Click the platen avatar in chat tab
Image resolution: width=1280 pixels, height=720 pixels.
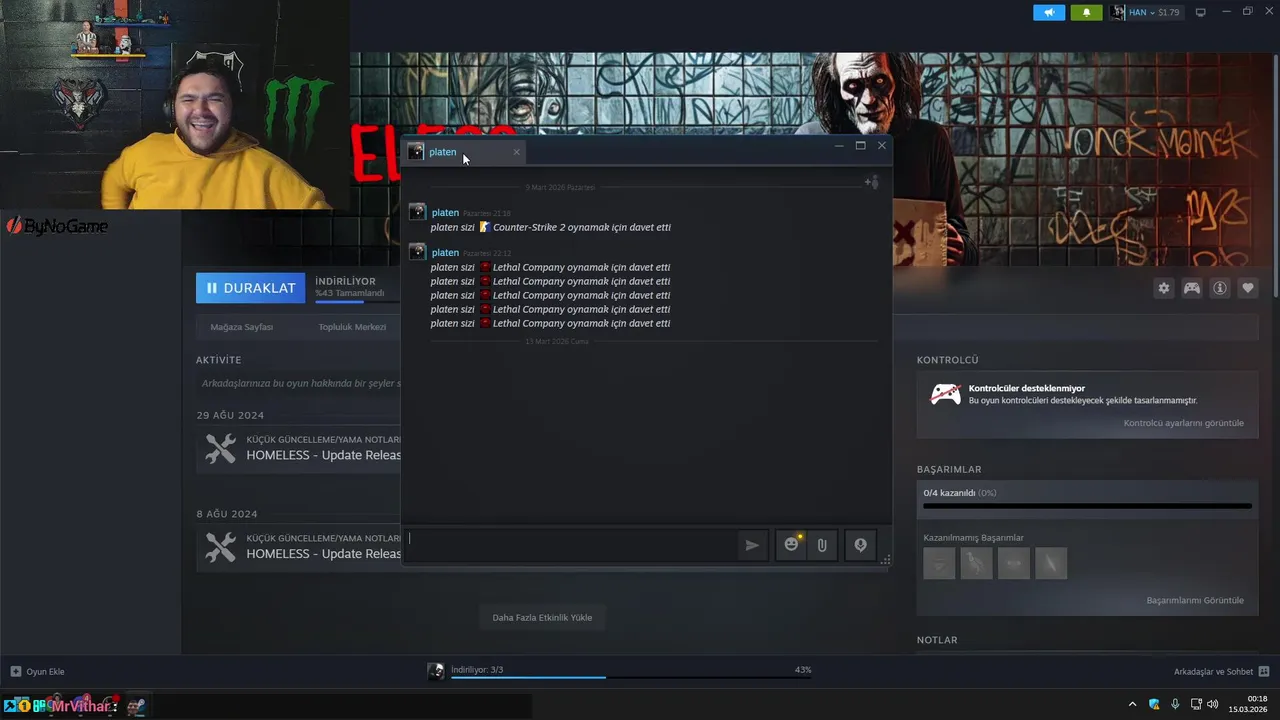click(416, 152)
